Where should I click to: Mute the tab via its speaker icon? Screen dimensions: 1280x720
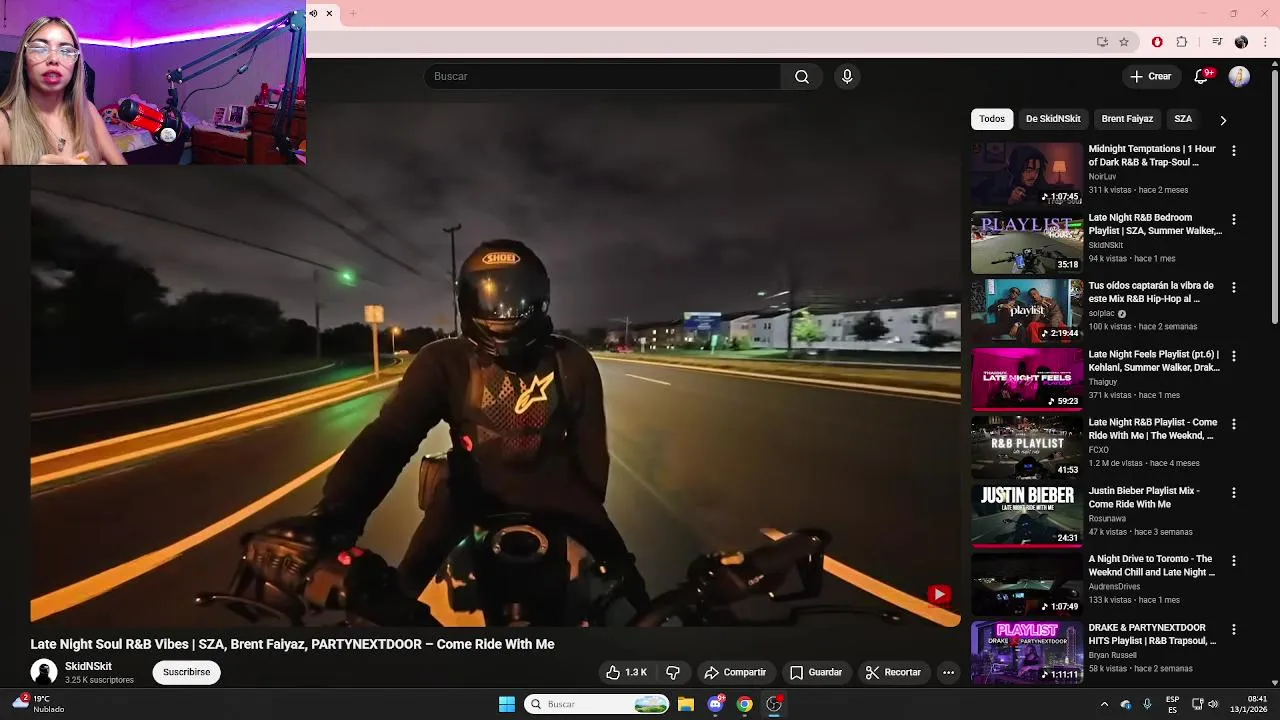313,13
